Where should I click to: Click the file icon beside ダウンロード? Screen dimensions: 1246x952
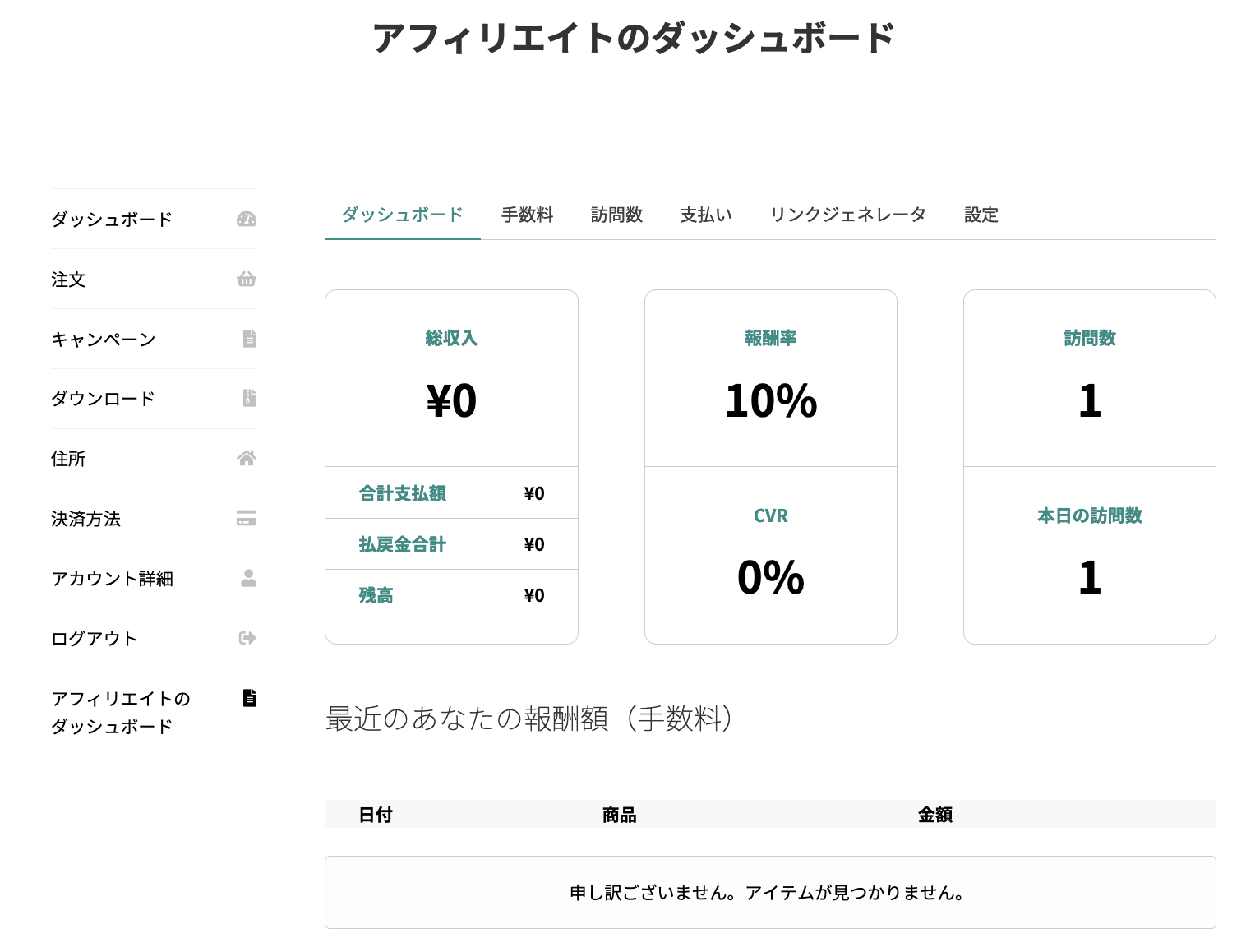click(x=250, y=398)
